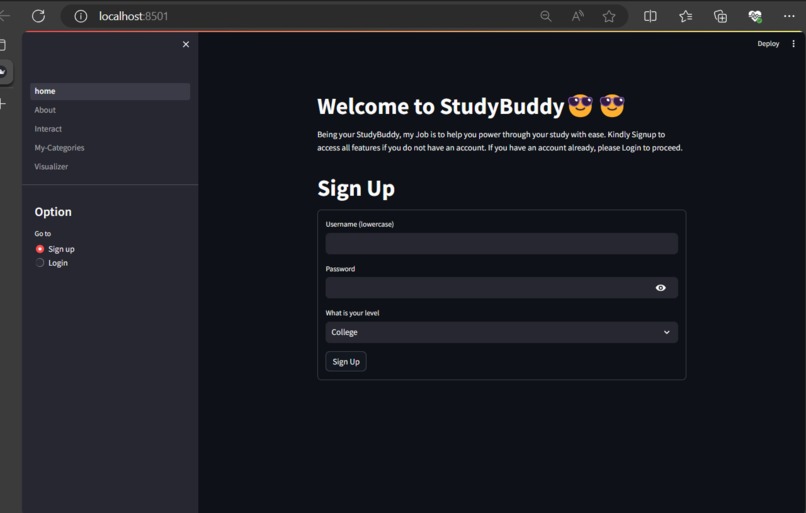806x513 pixels.
Task: Close the Streamlit sidebar with X
Action: [186, 44]
